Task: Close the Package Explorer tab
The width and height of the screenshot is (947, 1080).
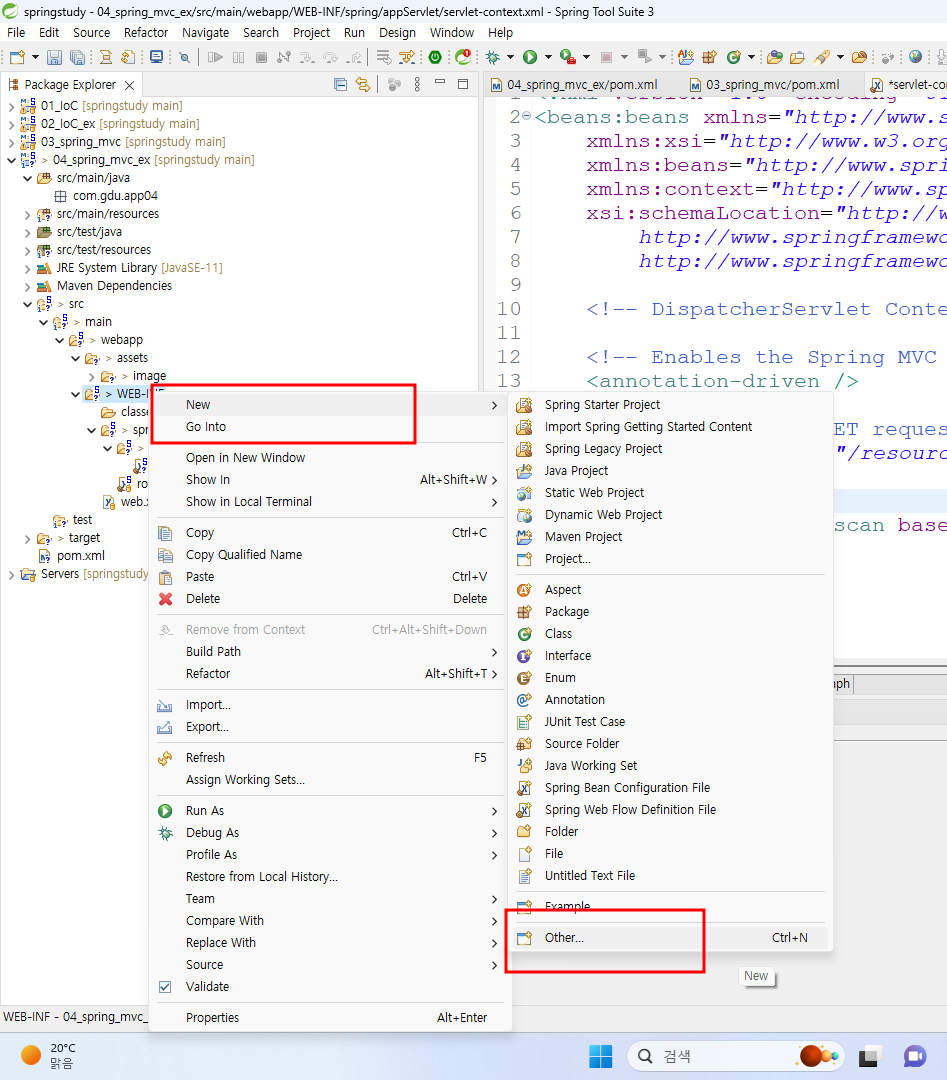Action: coord(129,85)
